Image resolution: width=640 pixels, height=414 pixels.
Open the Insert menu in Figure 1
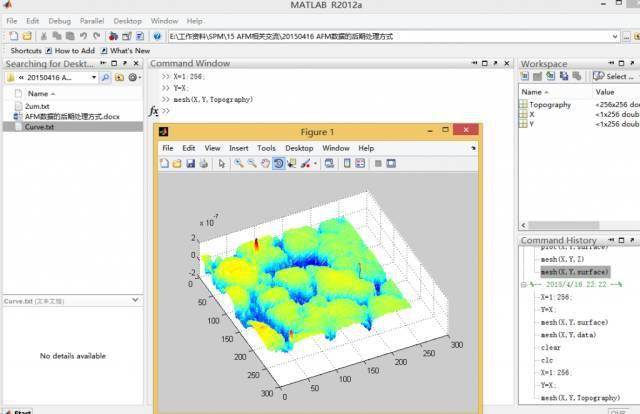pos(238,148)
